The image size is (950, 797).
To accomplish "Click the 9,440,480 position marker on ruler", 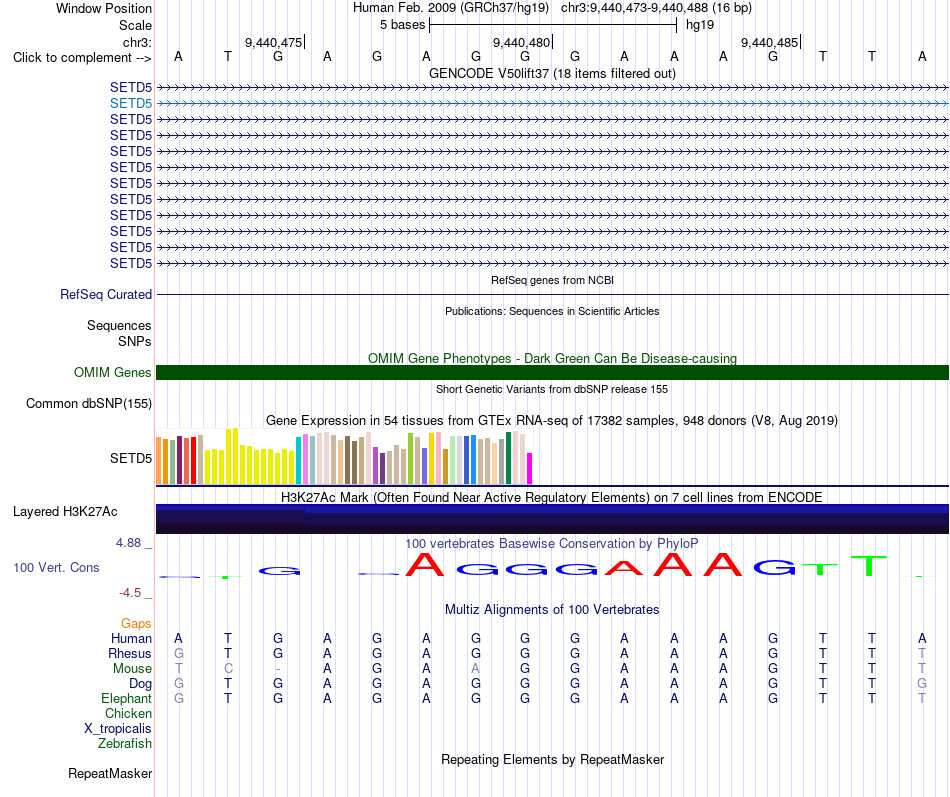I will [x=522, y=42].
